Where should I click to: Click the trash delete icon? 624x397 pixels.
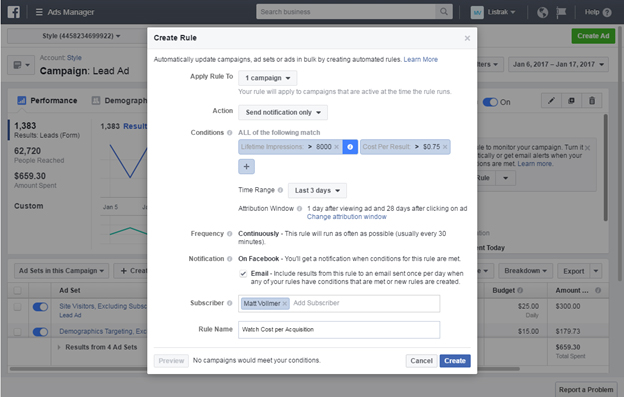tap(592, 101)
